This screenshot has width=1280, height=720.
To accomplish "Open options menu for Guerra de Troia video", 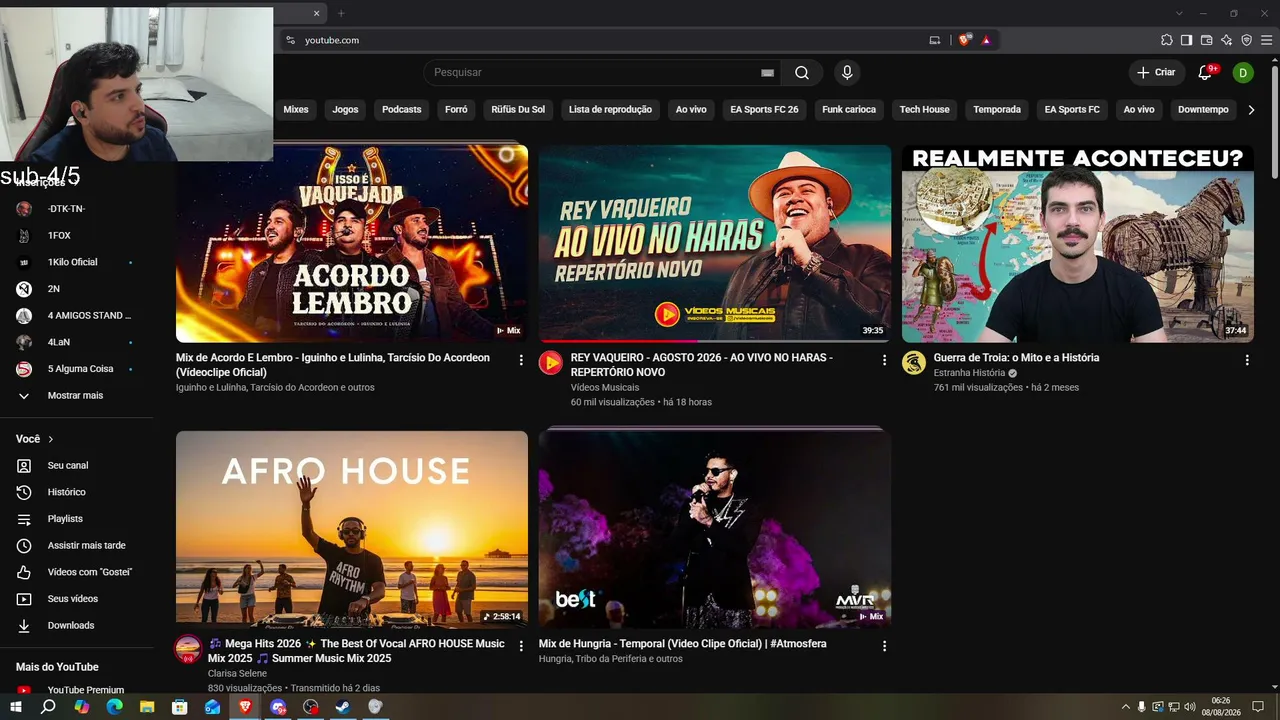I will tap(1247, 360).
